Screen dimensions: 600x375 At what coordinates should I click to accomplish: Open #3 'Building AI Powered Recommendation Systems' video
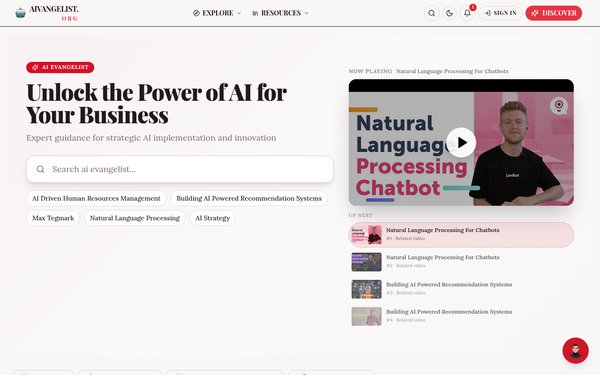tap(461, 289)
